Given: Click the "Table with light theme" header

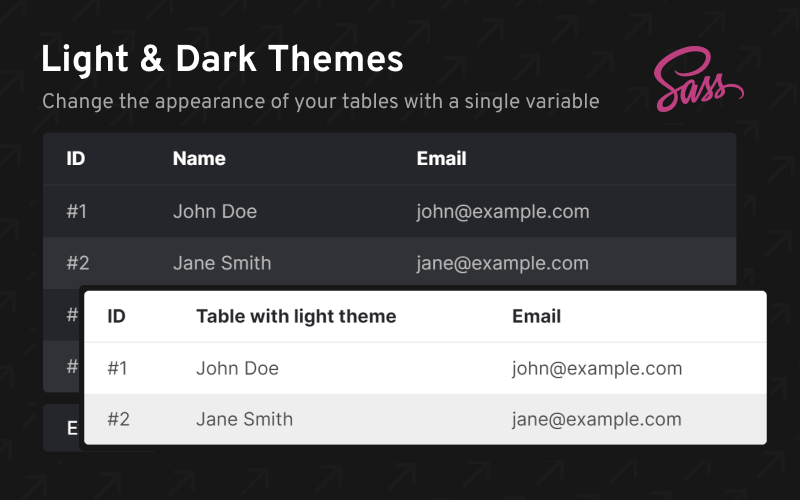Looking at the screenshot, I should point(296,316).
